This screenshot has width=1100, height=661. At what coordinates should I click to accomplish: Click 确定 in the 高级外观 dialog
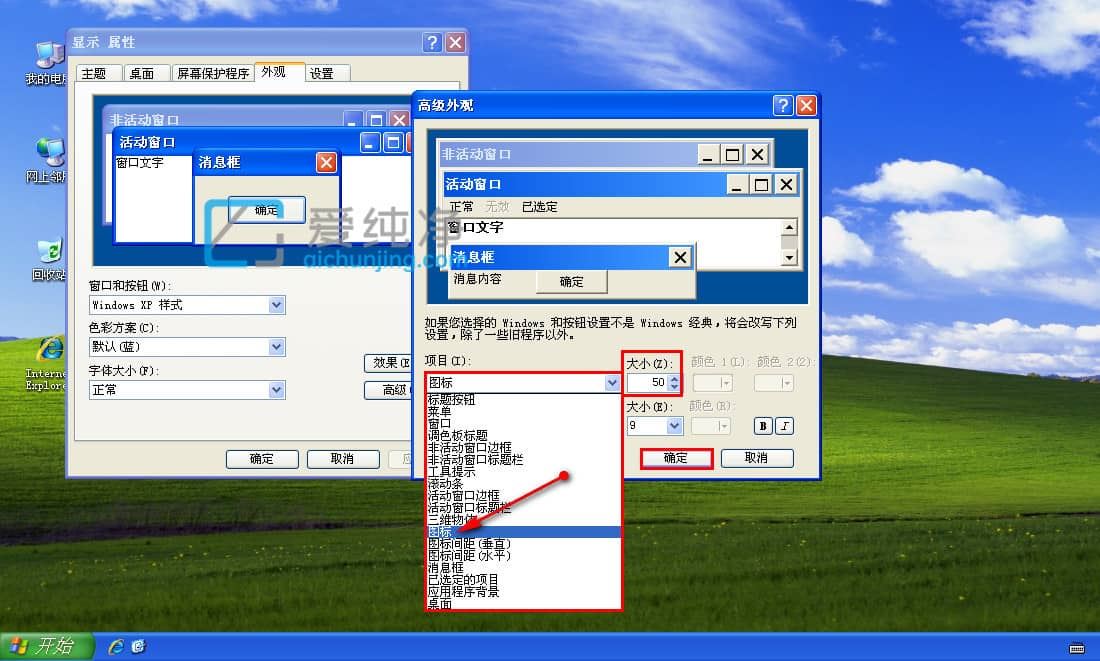(676, 458)
